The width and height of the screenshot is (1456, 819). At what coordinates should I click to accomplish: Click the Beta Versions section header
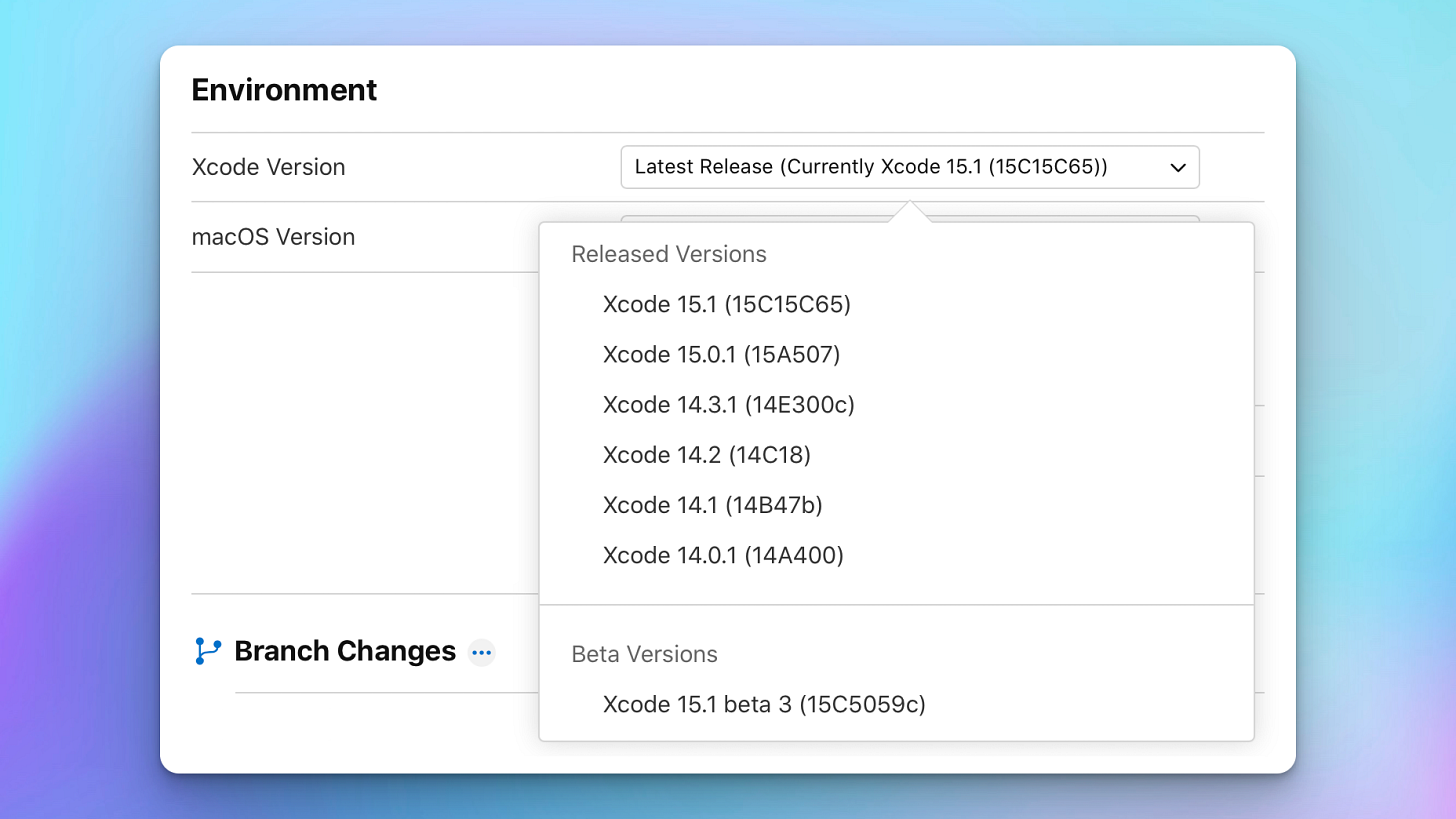click(x=644, y=654)
